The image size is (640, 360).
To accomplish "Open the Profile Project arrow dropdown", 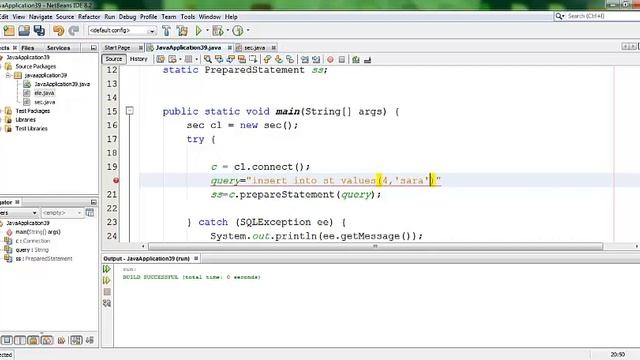I will [248, 31].
